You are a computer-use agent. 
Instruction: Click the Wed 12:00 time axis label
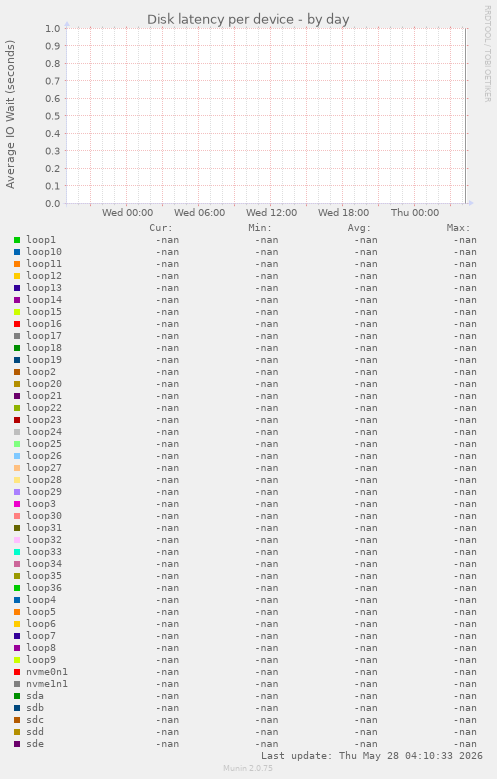point(271,213)
